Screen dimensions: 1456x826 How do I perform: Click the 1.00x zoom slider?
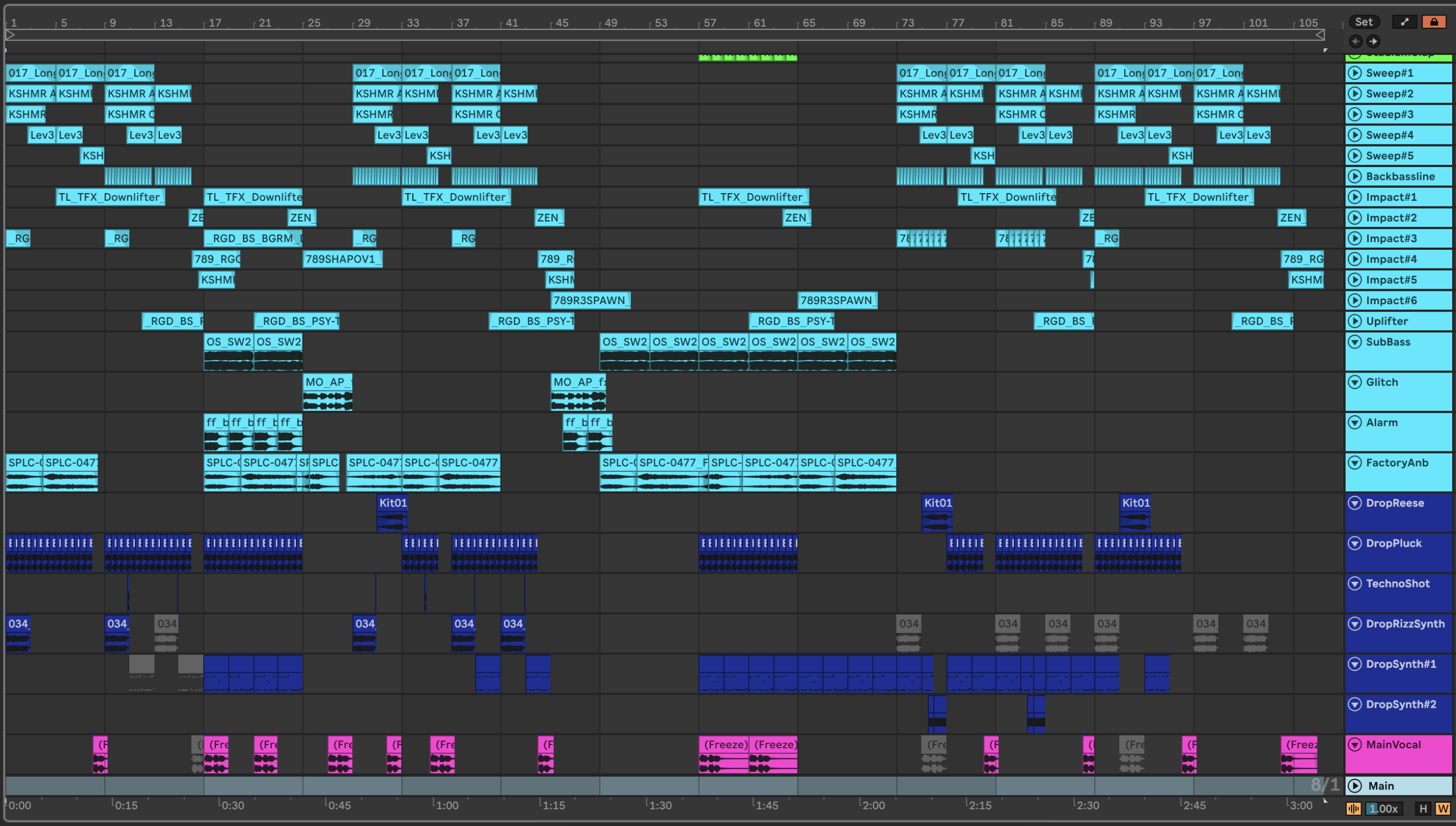point(1383,808)
